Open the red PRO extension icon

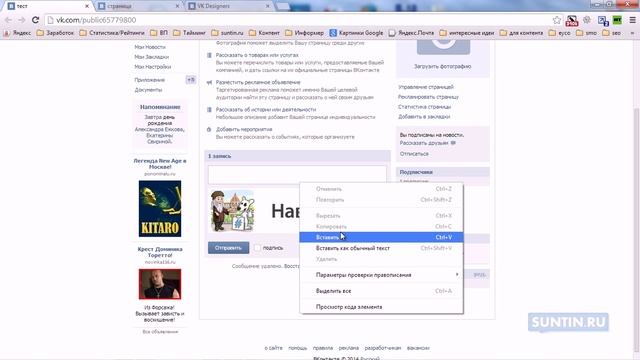click(572, 20)
